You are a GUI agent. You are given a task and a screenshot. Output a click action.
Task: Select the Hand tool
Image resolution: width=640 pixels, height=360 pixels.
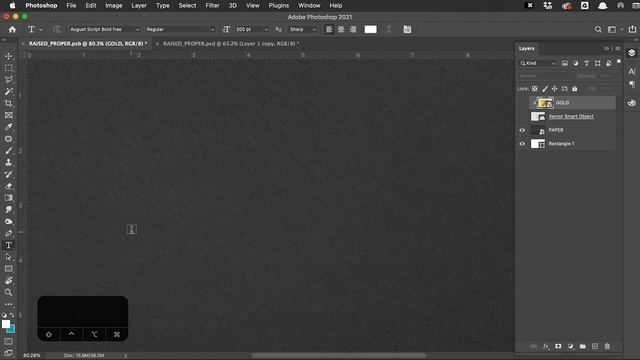coord(9,281)
